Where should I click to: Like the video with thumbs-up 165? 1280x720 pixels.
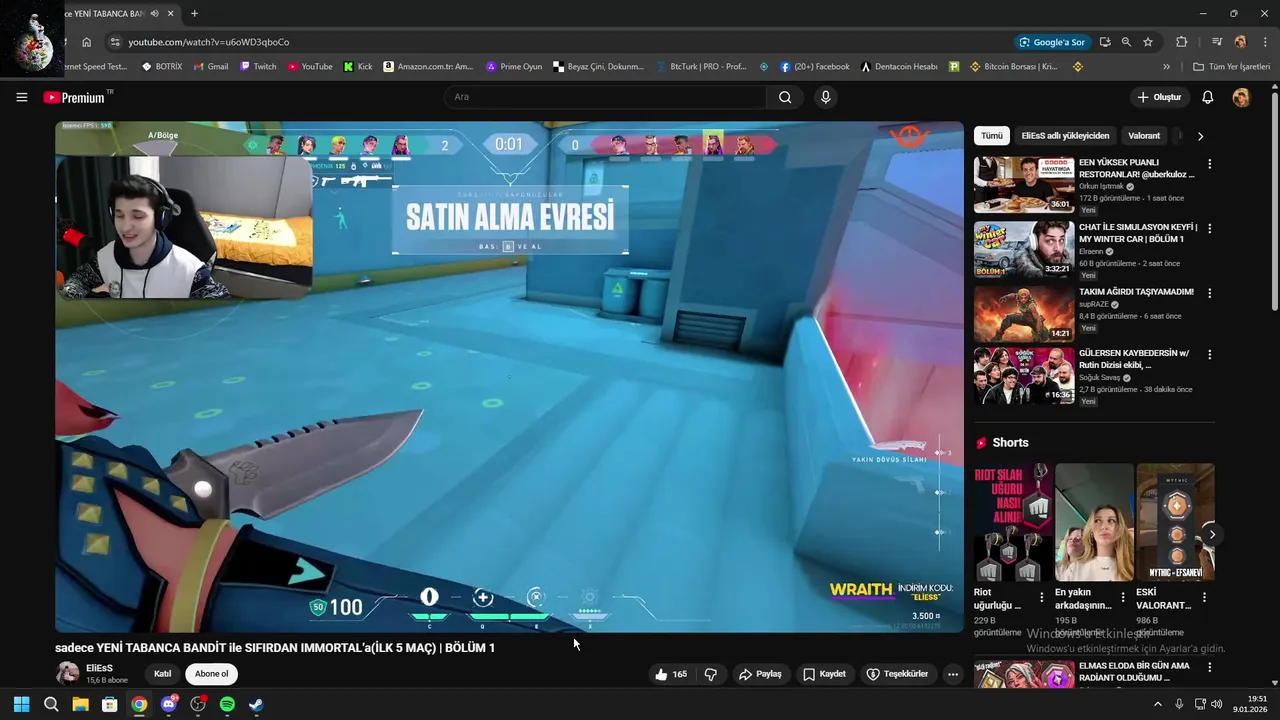point(671,674)
